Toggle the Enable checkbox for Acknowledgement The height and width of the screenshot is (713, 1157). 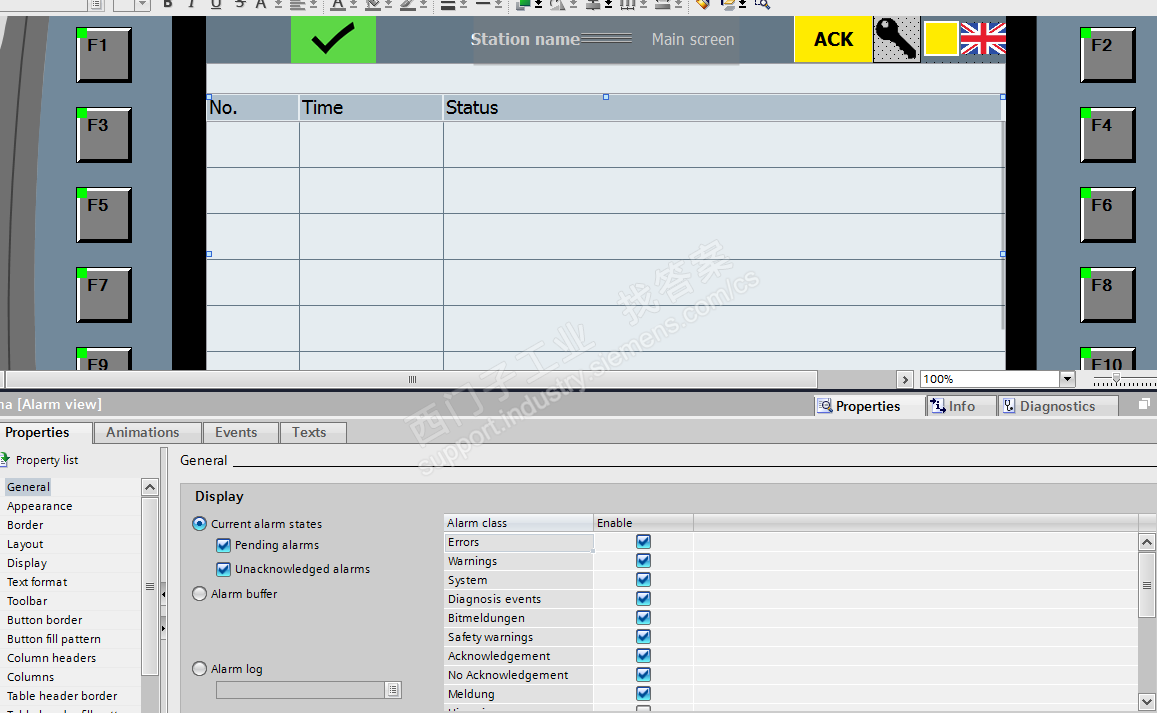[643, 655]
